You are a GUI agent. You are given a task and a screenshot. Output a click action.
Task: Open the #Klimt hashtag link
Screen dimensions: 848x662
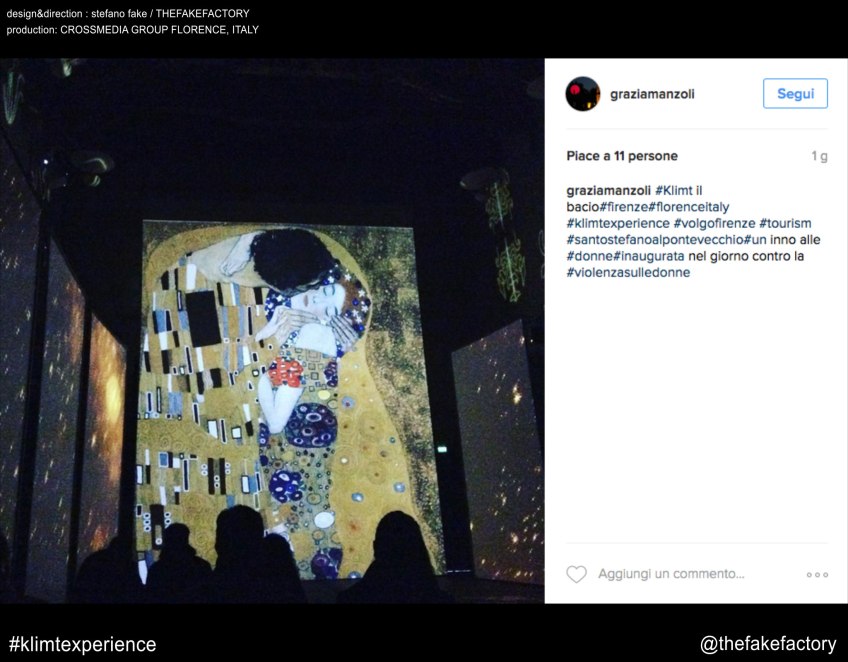click(674, 190)
